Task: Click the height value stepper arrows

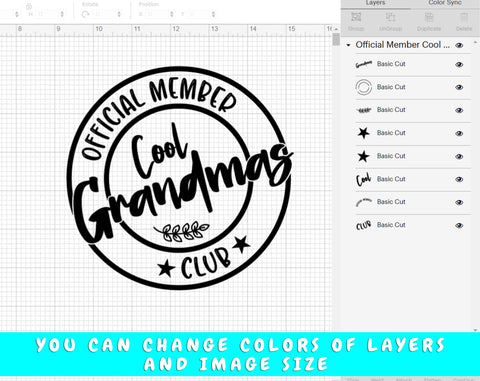Action: tap(62, 14)
